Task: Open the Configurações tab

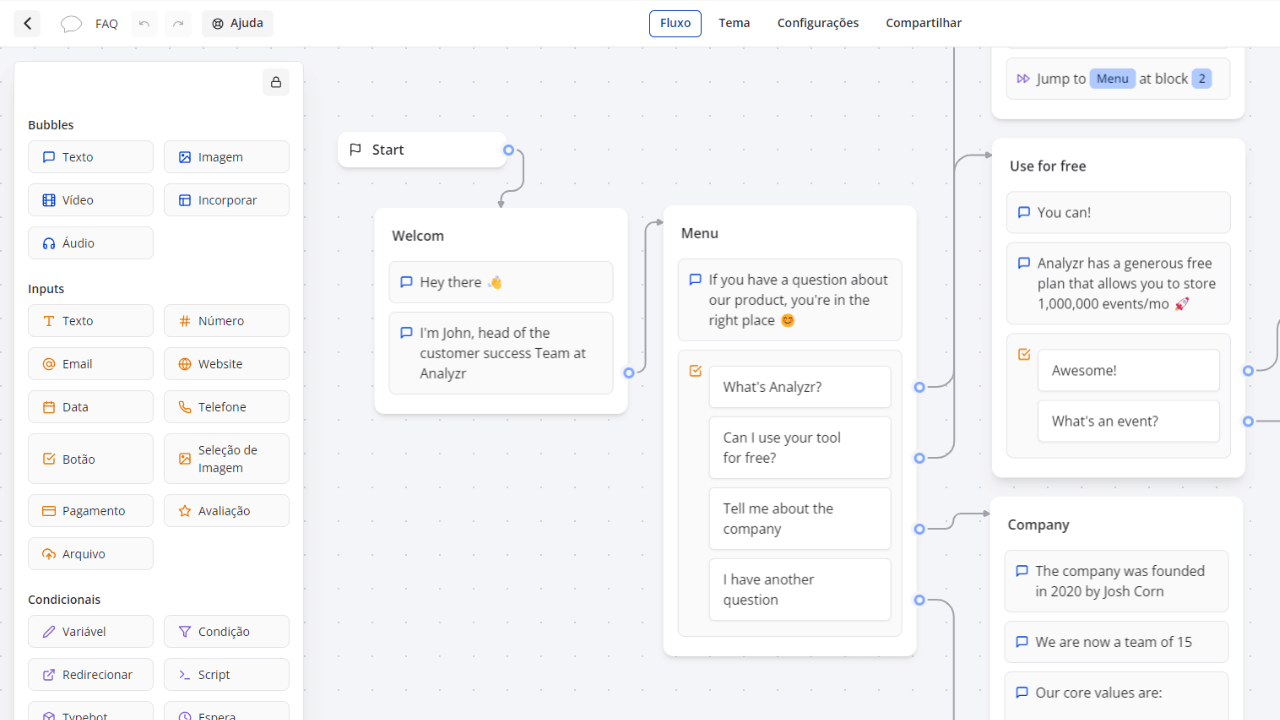Action: 818,23
